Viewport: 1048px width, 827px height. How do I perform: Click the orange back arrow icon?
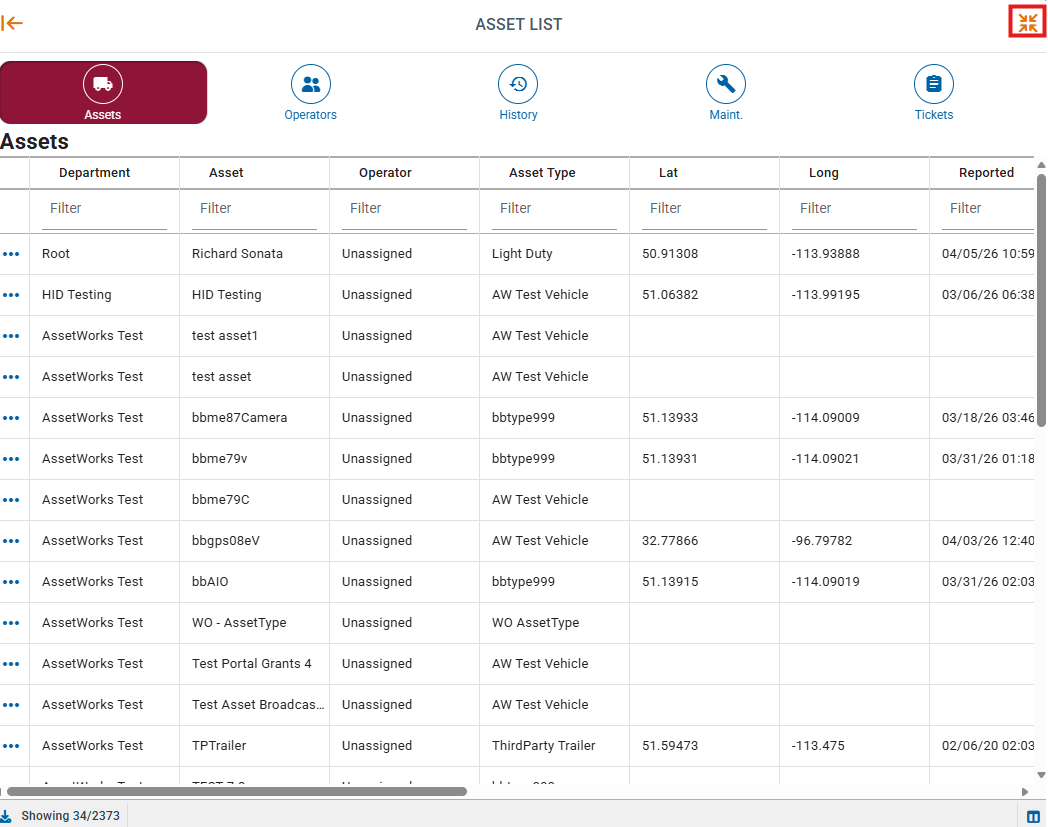12,23
